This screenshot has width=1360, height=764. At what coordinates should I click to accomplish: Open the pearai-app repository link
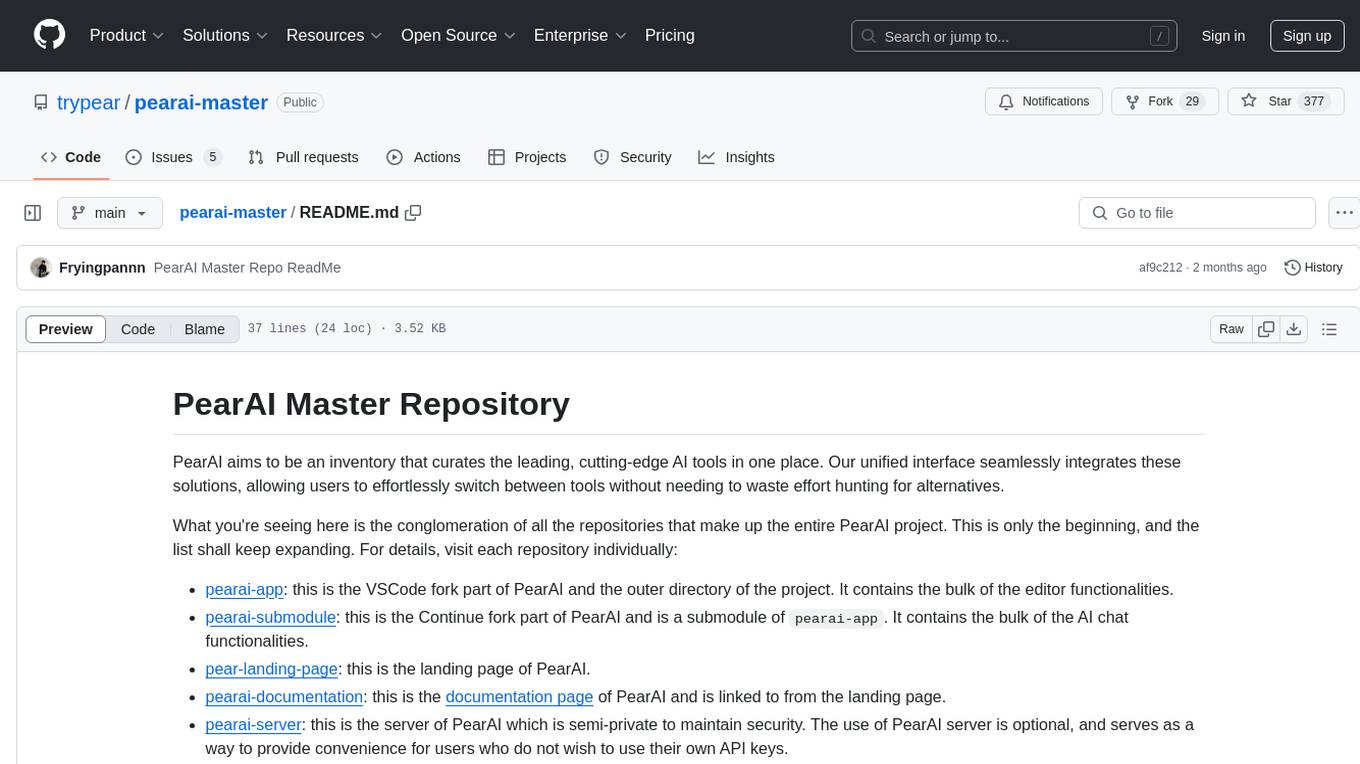click(x=245, y=589)
